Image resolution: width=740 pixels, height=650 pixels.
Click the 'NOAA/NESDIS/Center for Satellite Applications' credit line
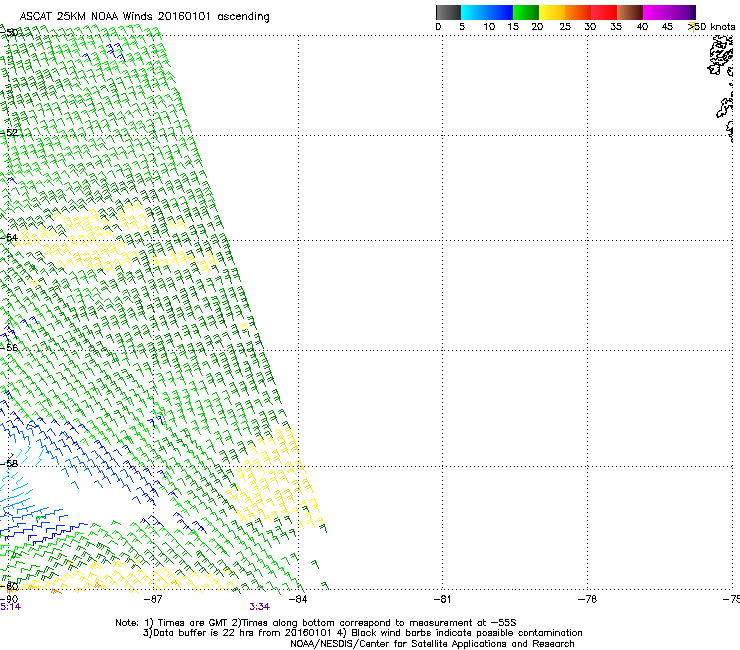[x=432, y=644]
